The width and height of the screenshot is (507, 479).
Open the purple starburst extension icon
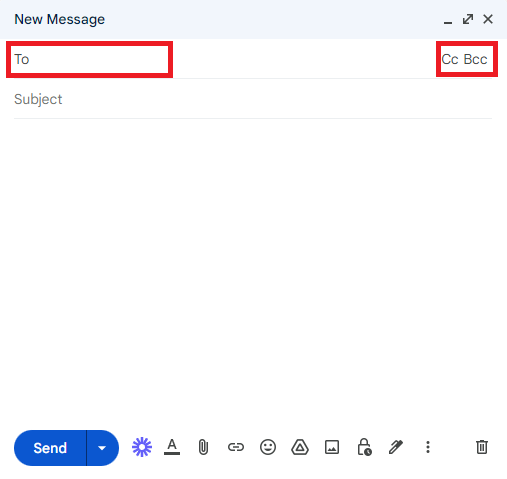(x=142, y=447)
